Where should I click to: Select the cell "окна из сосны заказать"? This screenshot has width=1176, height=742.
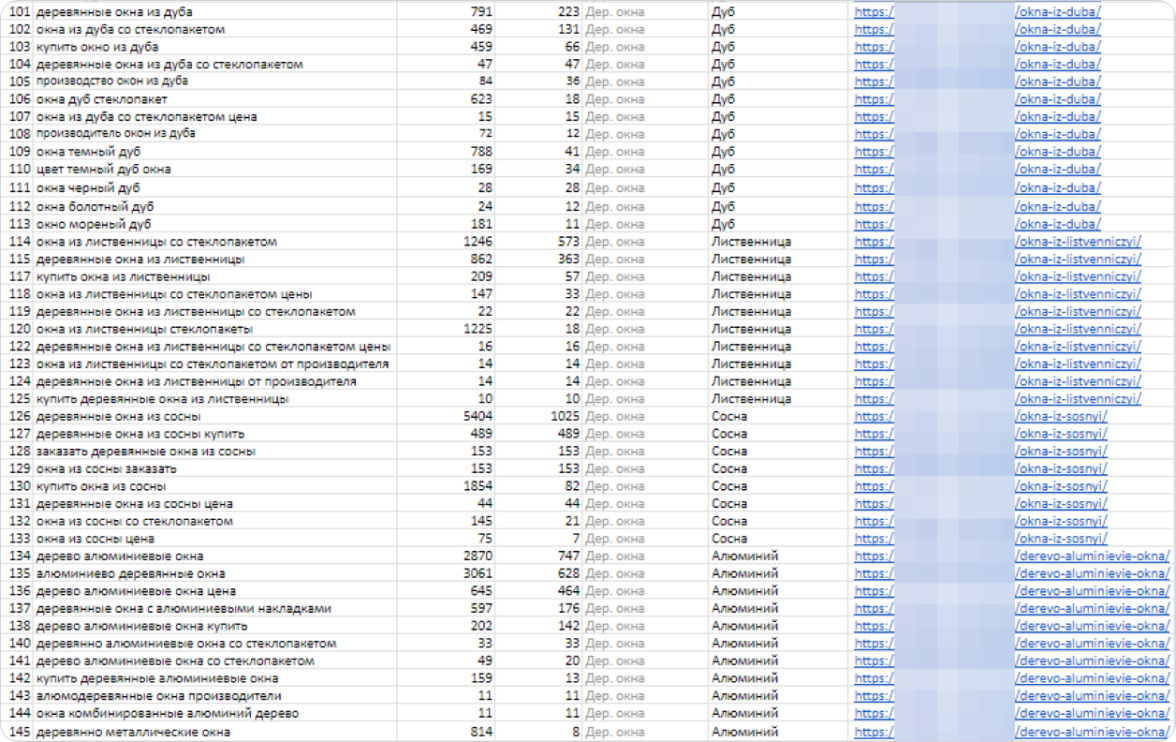[106, 469]
